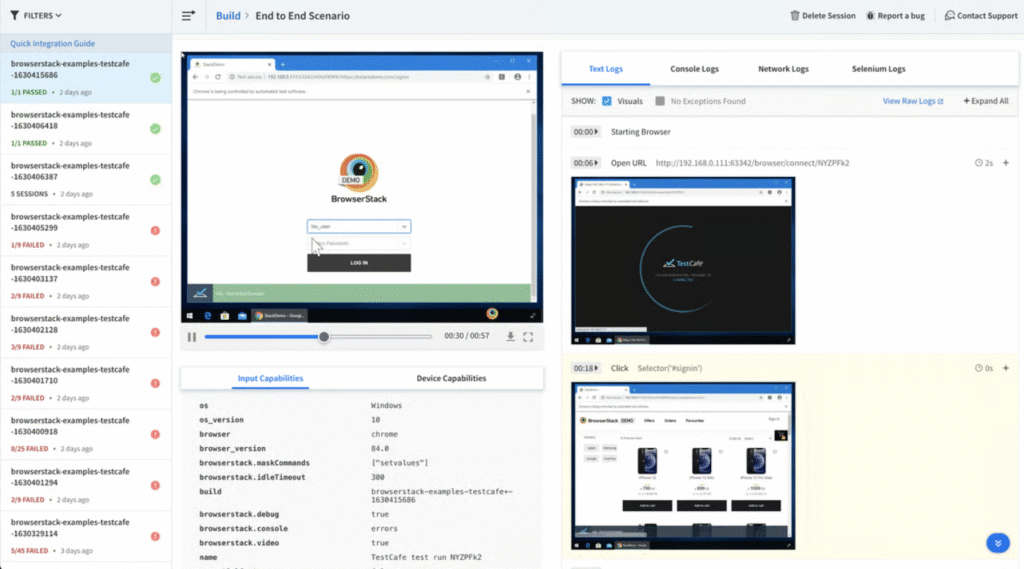Pause the session video
The height and width of the screenshot is (569, 1024).
coord(191,337)
